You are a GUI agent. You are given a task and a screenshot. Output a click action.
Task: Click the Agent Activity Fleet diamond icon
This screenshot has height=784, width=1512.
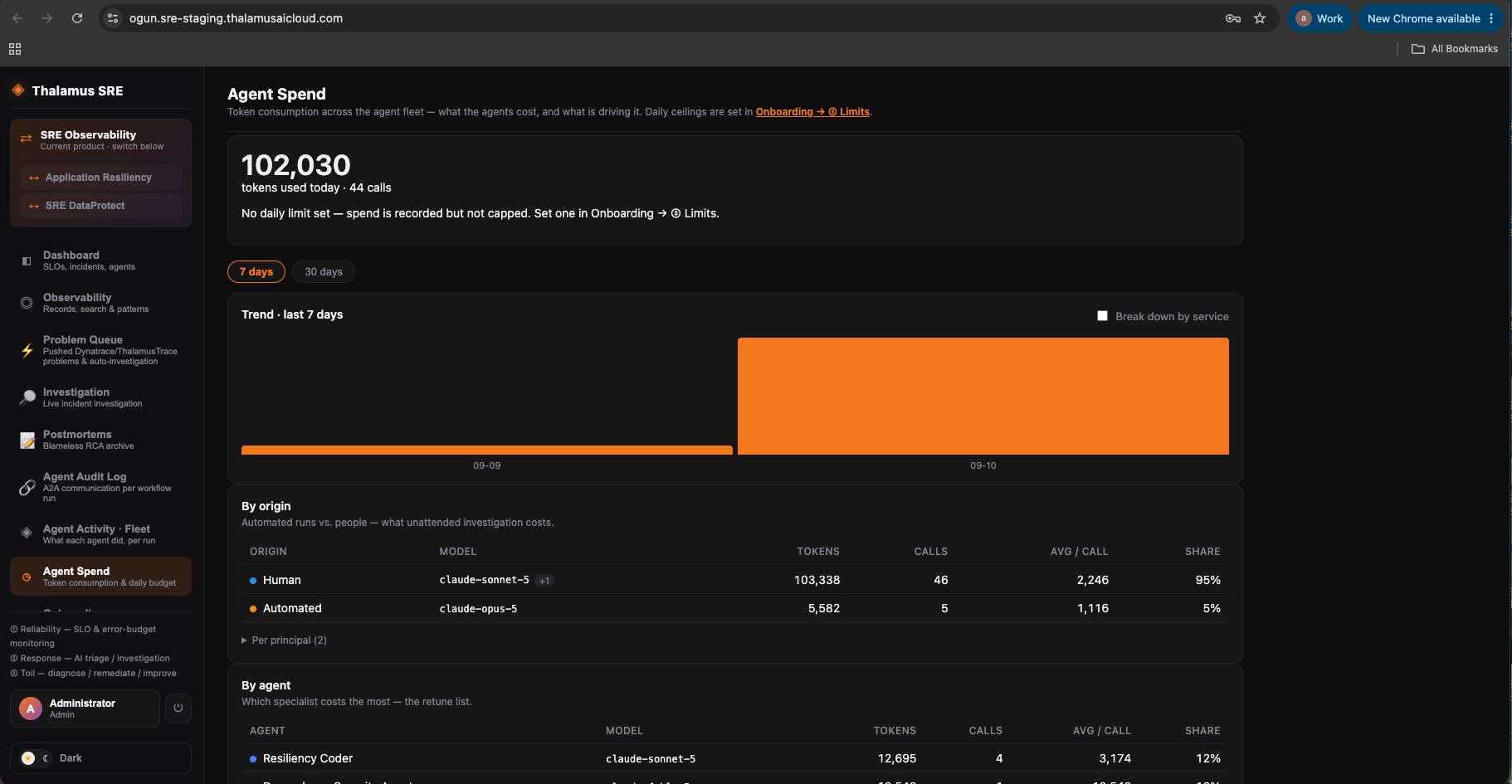tap(27, 533)
